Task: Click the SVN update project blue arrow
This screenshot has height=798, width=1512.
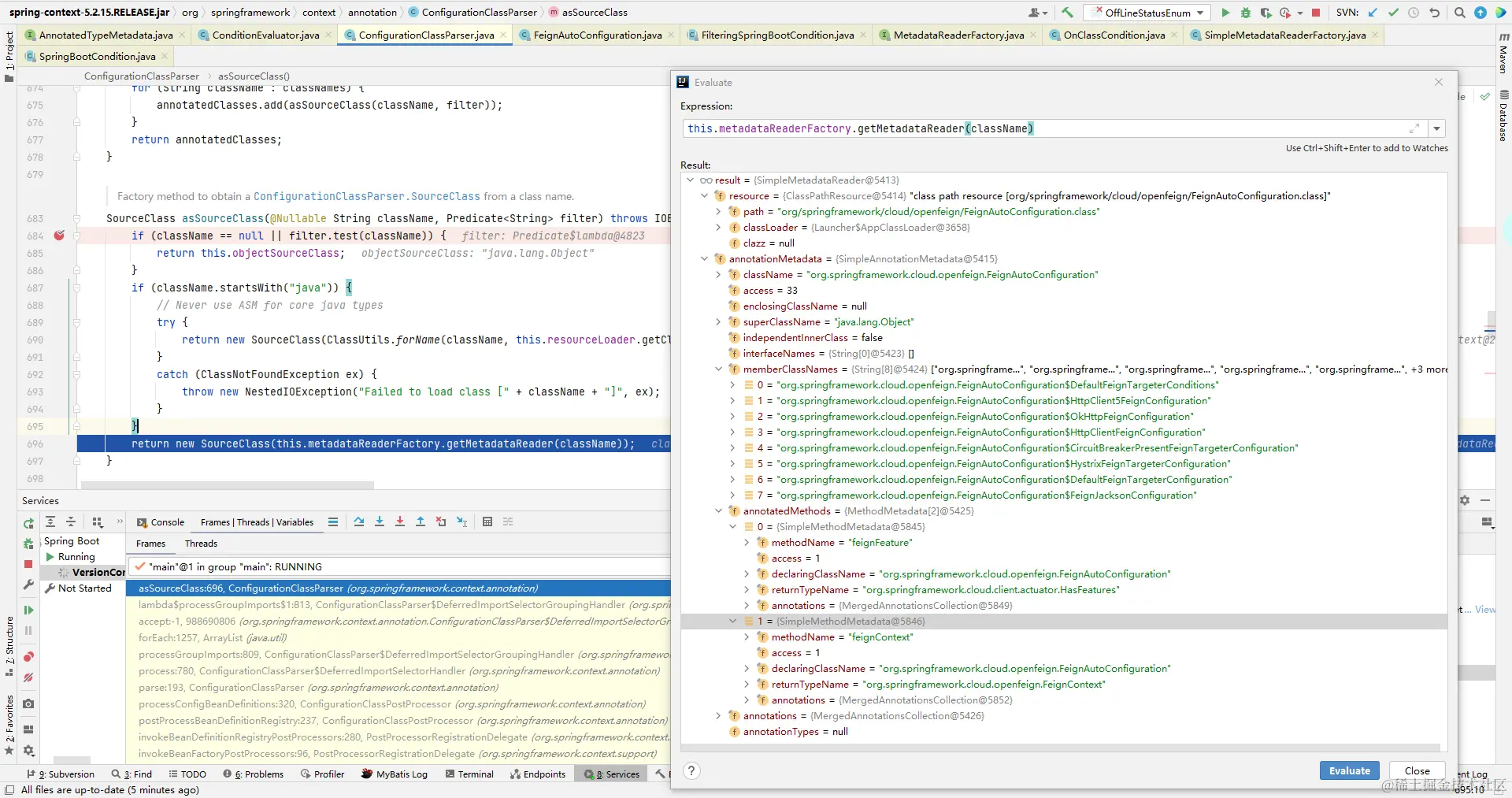Action: [1373, 13]
